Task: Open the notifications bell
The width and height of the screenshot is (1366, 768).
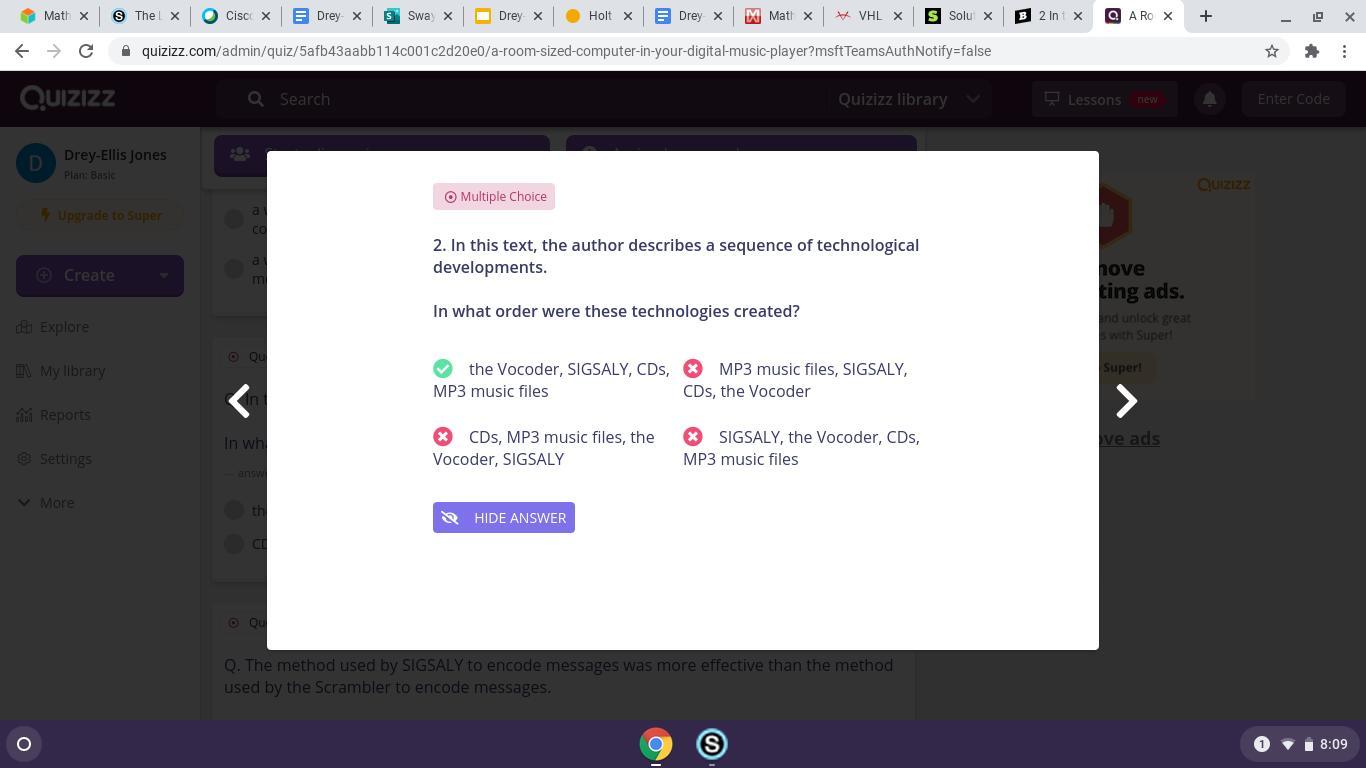Action: click(1209, 99)
